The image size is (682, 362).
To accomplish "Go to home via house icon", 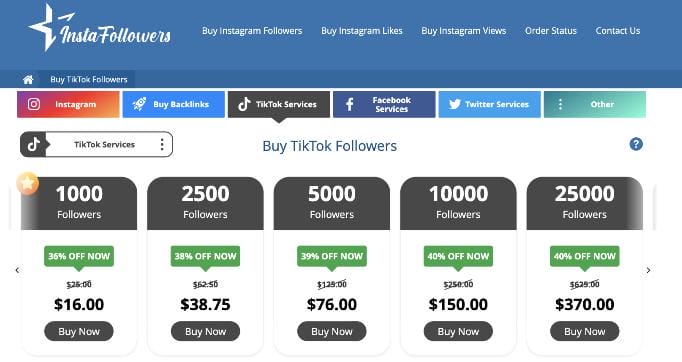I will coord(28,80).
